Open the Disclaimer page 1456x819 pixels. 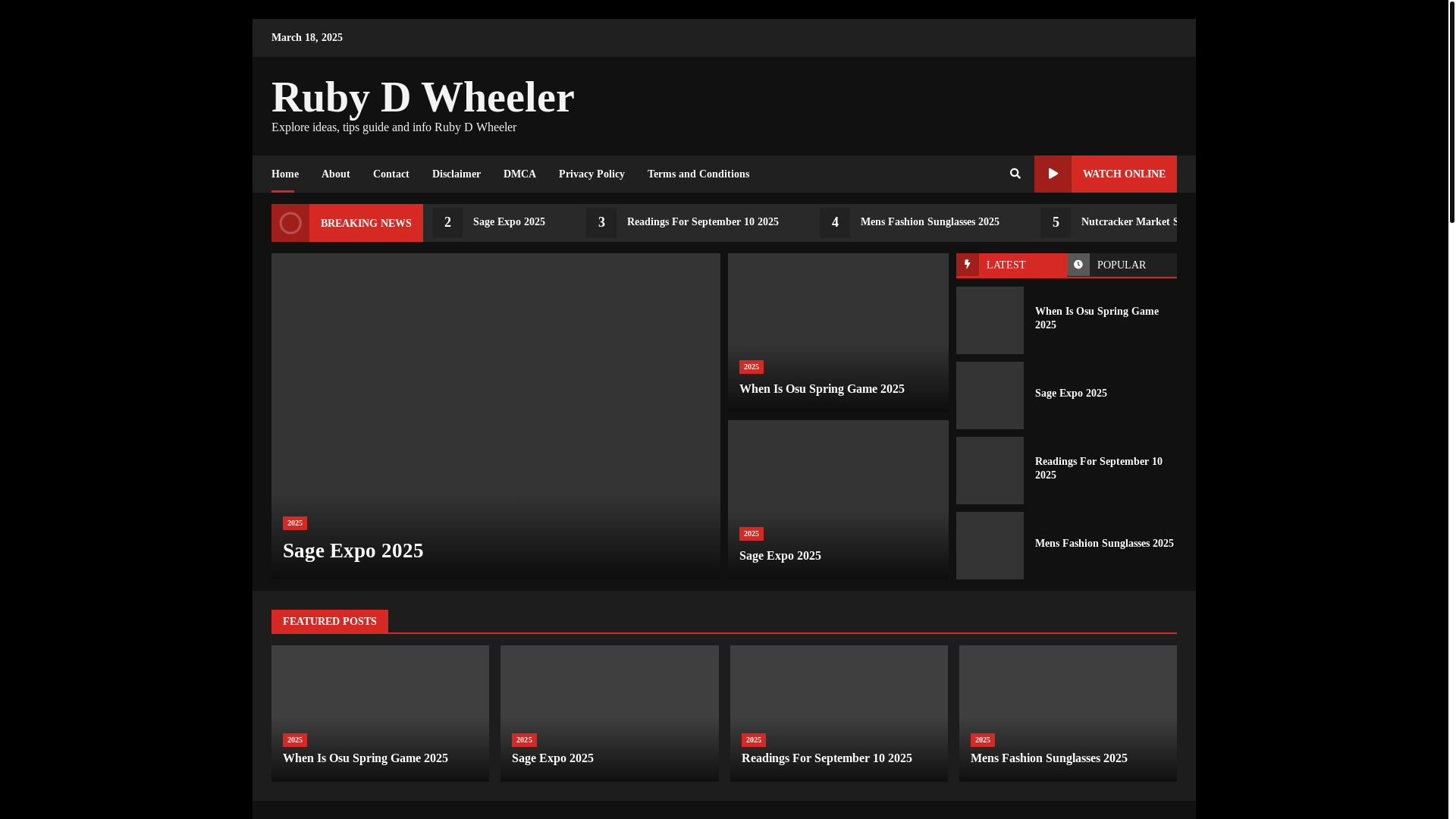[x=457, y=174]
